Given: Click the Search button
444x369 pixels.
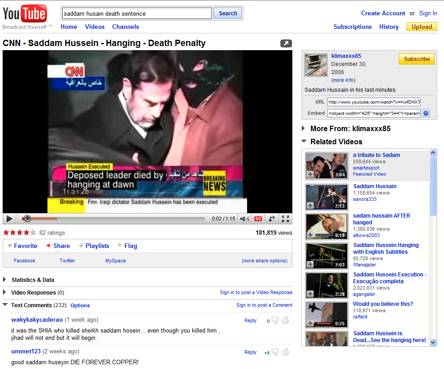Looking at the screenshot, I should [x=228, y=13].
